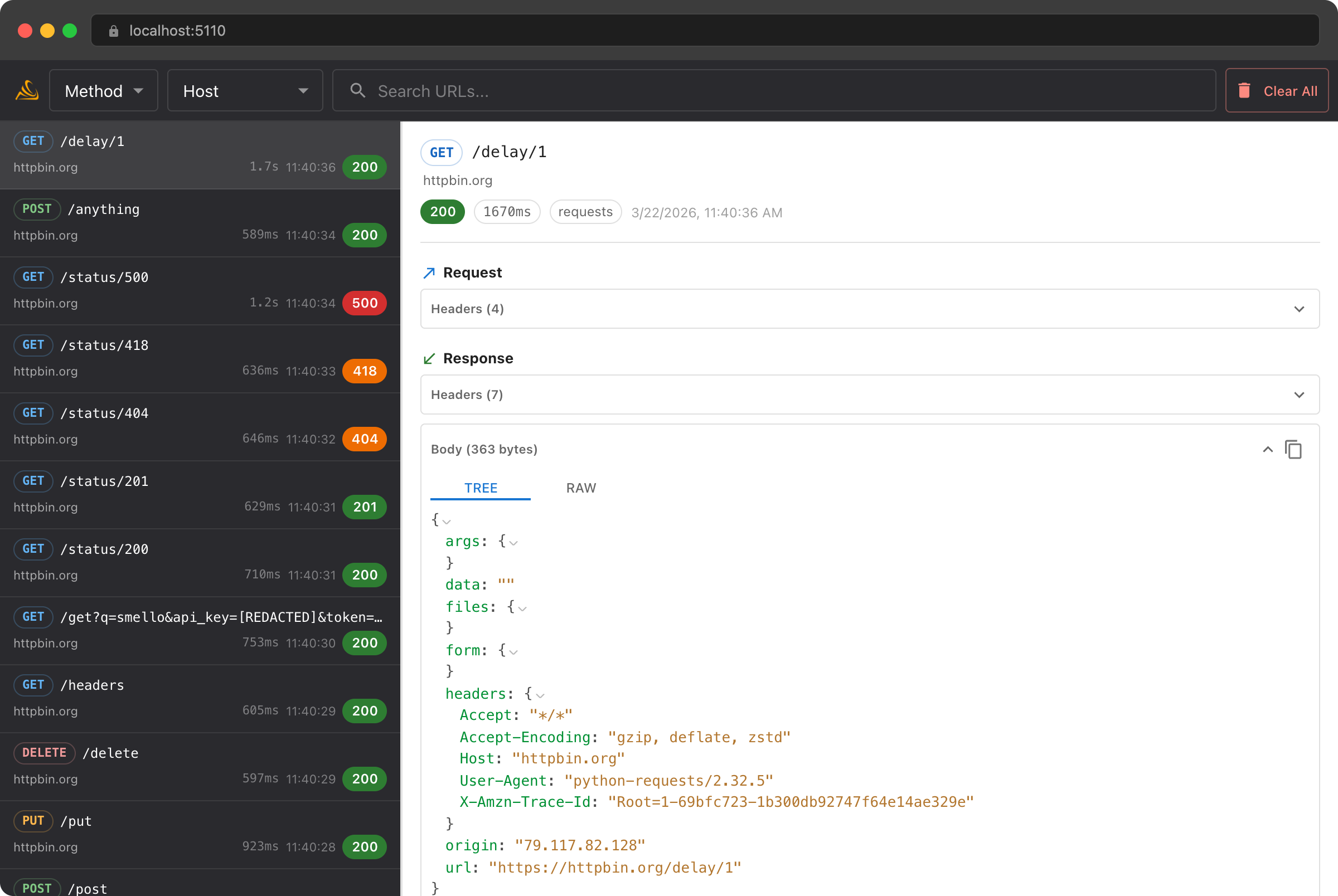The height and width of the screenshot is (896, 1338).
Task: Click the Request arrow icon
Action: tap(429, 273)
